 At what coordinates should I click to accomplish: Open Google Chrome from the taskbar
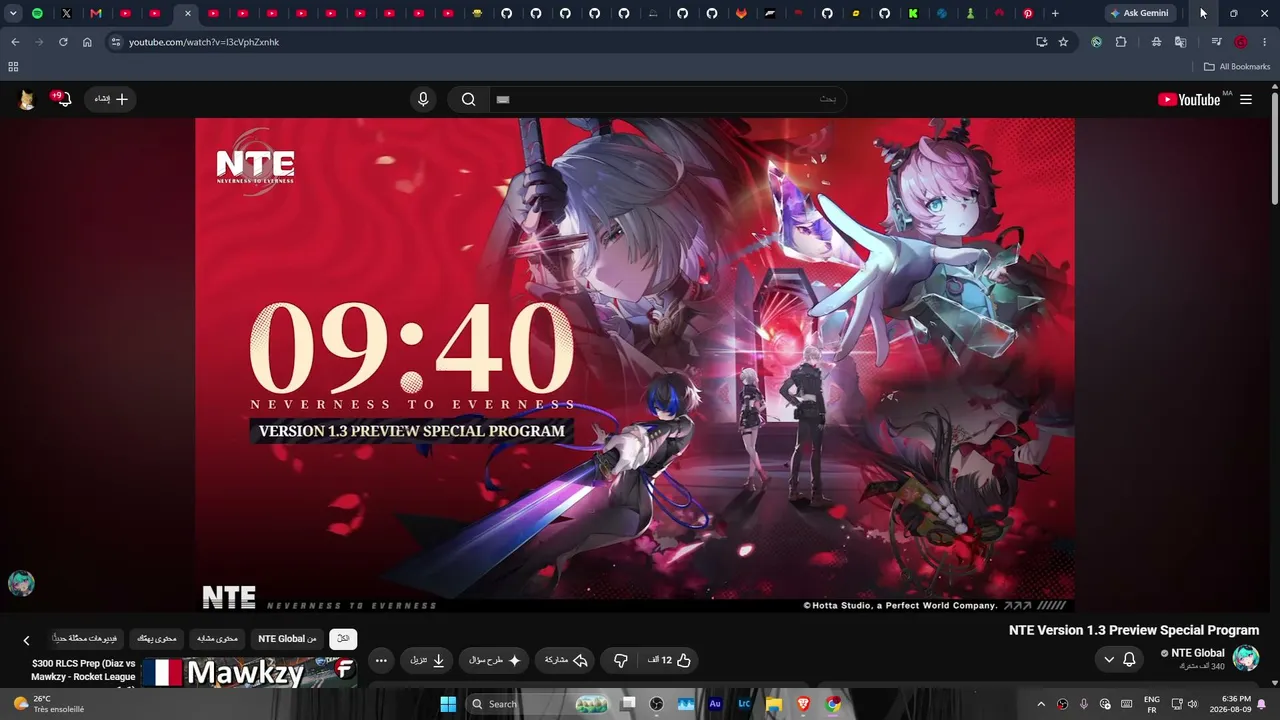tap(833, 704)
